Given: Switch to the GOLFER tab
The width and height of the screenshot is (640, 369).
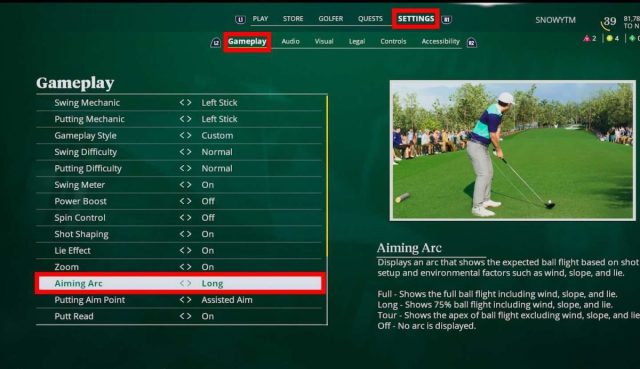Looking at the screenshot, I should click(331, 19).
